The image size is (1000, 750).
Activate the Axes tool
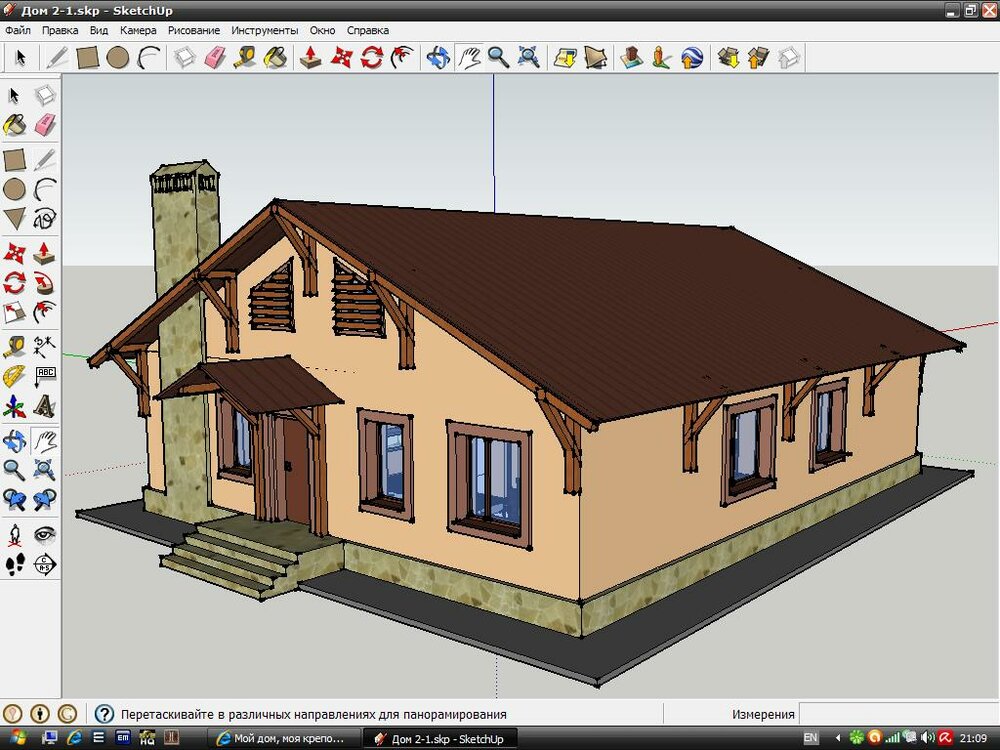[14, 407]
